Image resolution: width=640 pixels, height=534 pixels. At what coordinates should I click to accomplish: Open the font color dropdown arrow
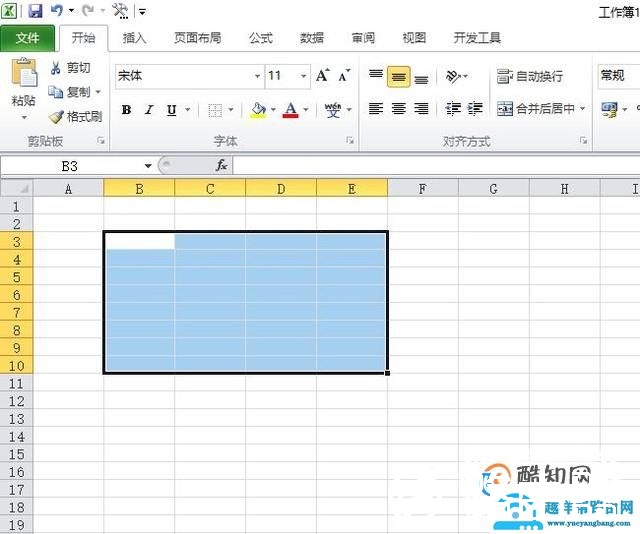point(306,110)
